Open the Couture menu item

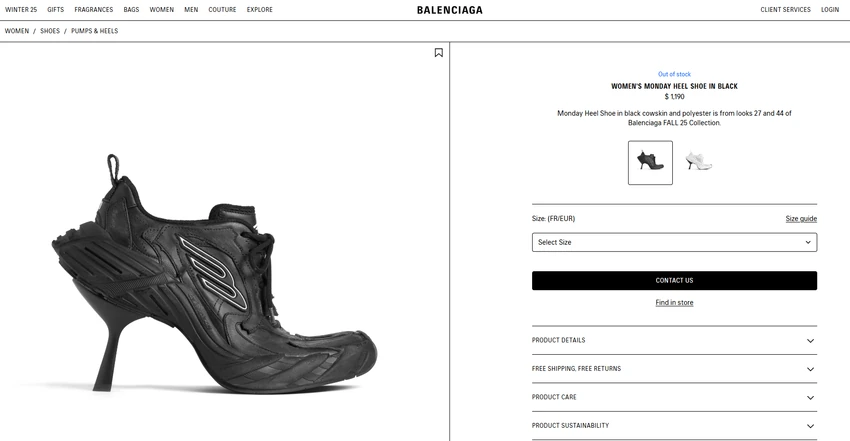point(222,10)
